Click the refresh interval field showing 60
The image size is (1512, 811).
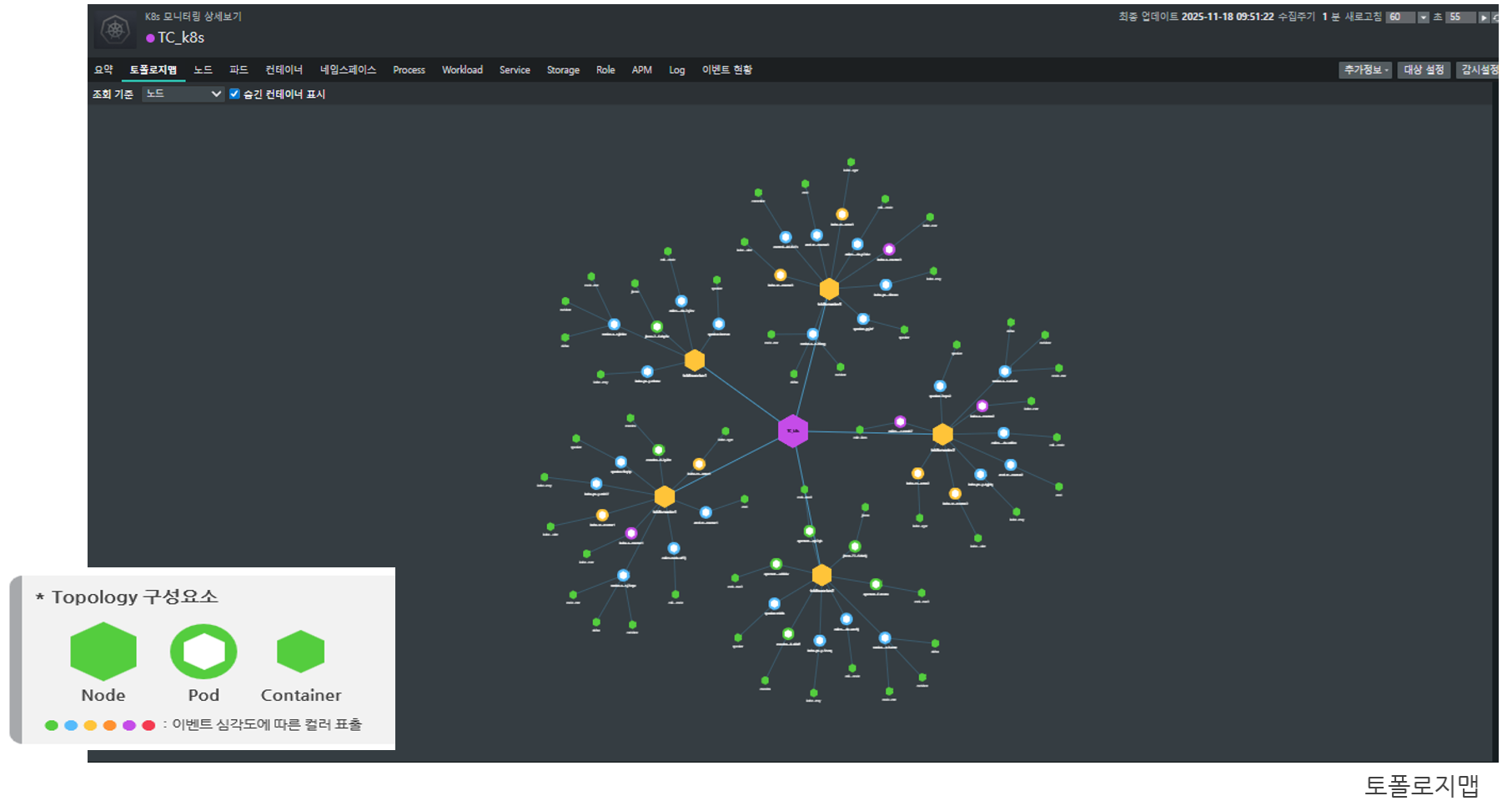click(x=1399, y=18)
